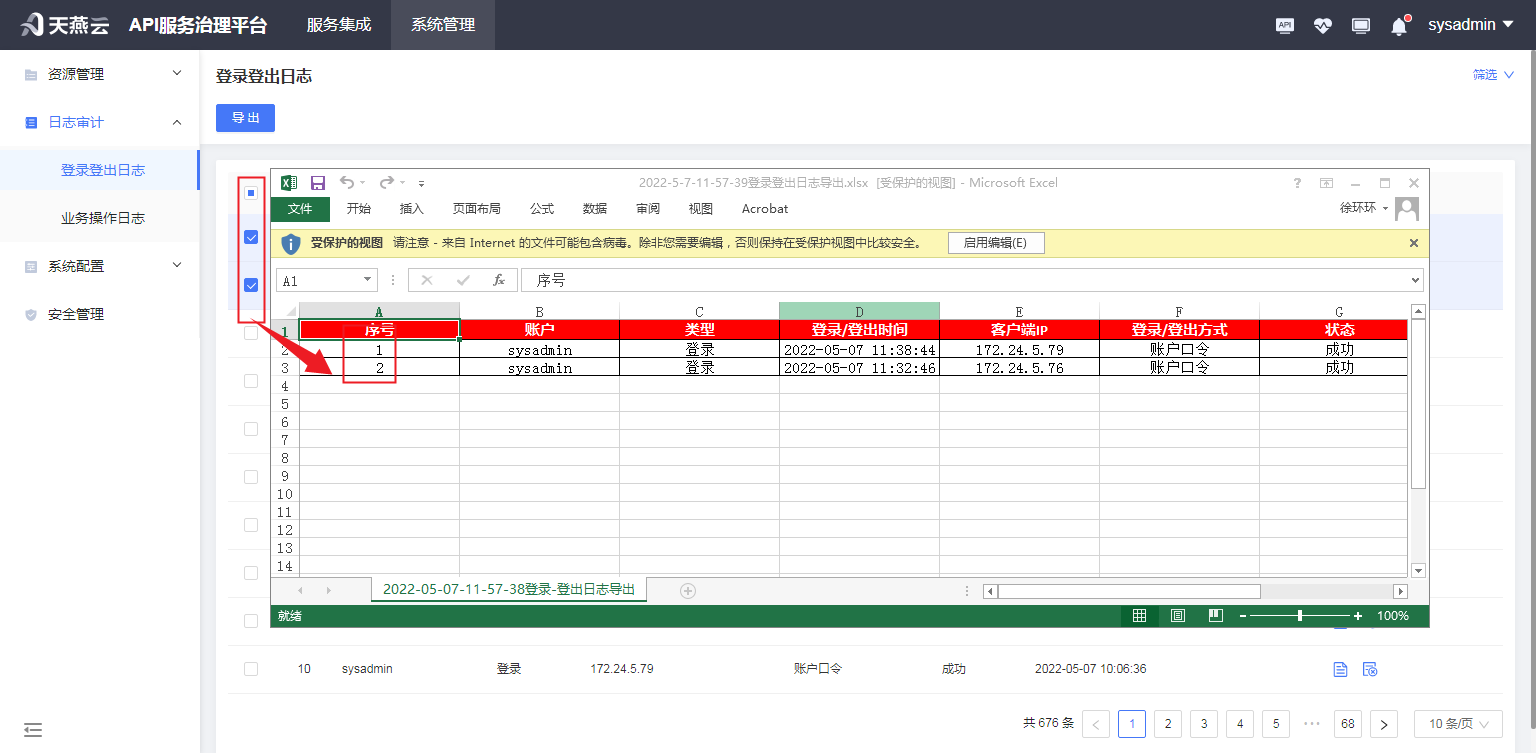Open the log detail document icon on row 10
Screen dimensions: 1536x753
point(1340,669)
